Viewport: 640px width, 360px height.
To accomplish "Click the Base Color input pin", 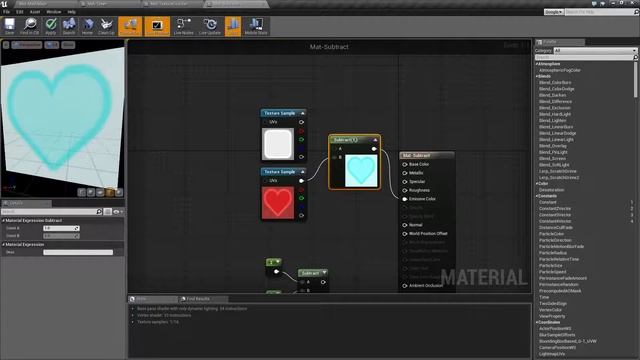I will [x=404, y=164].
